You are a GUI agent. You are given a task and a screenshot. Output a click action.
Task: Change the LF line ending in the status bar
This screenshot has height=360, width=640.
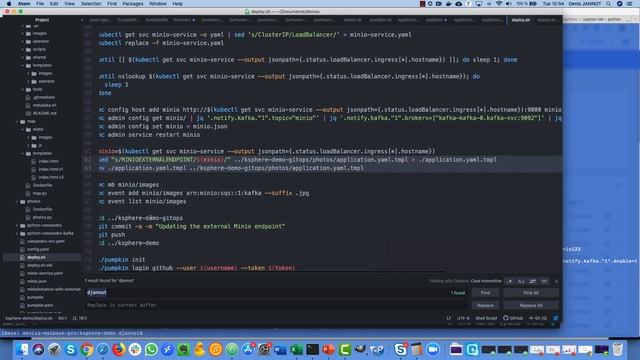[449, 318]
